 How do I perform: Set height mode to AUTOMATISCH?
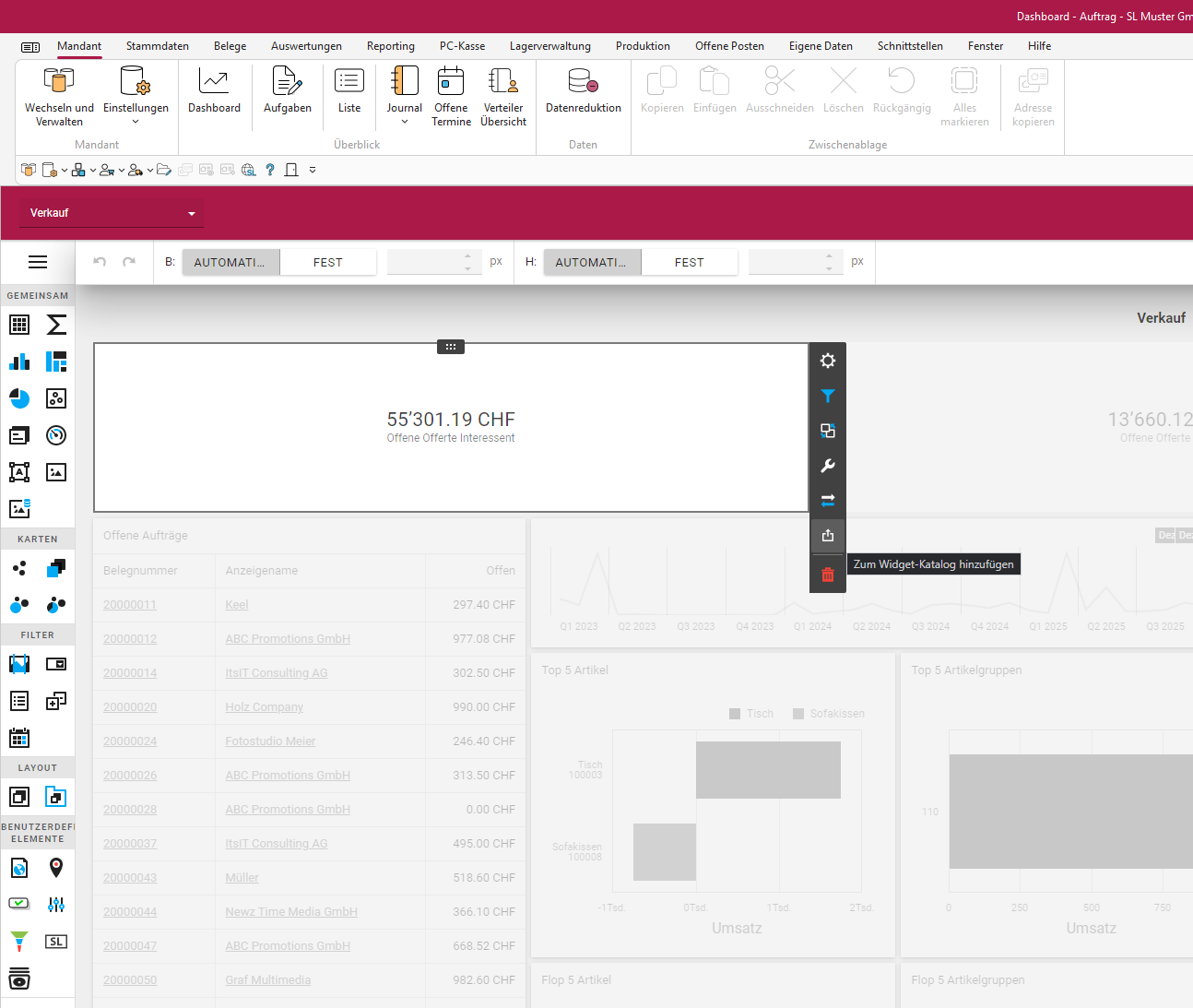point(592,262)
